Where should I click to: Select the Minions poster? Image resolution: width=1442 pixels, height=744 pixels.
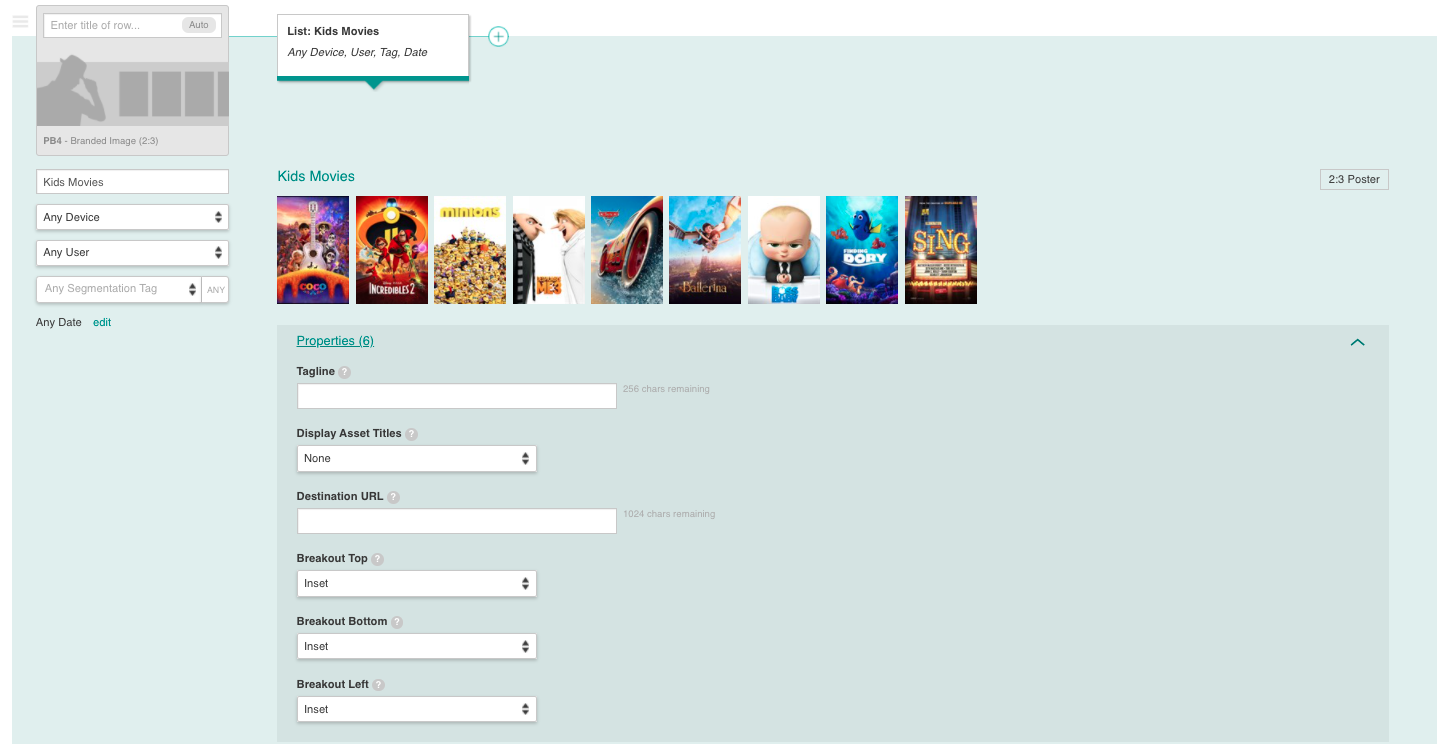click(x=470, y=250)
